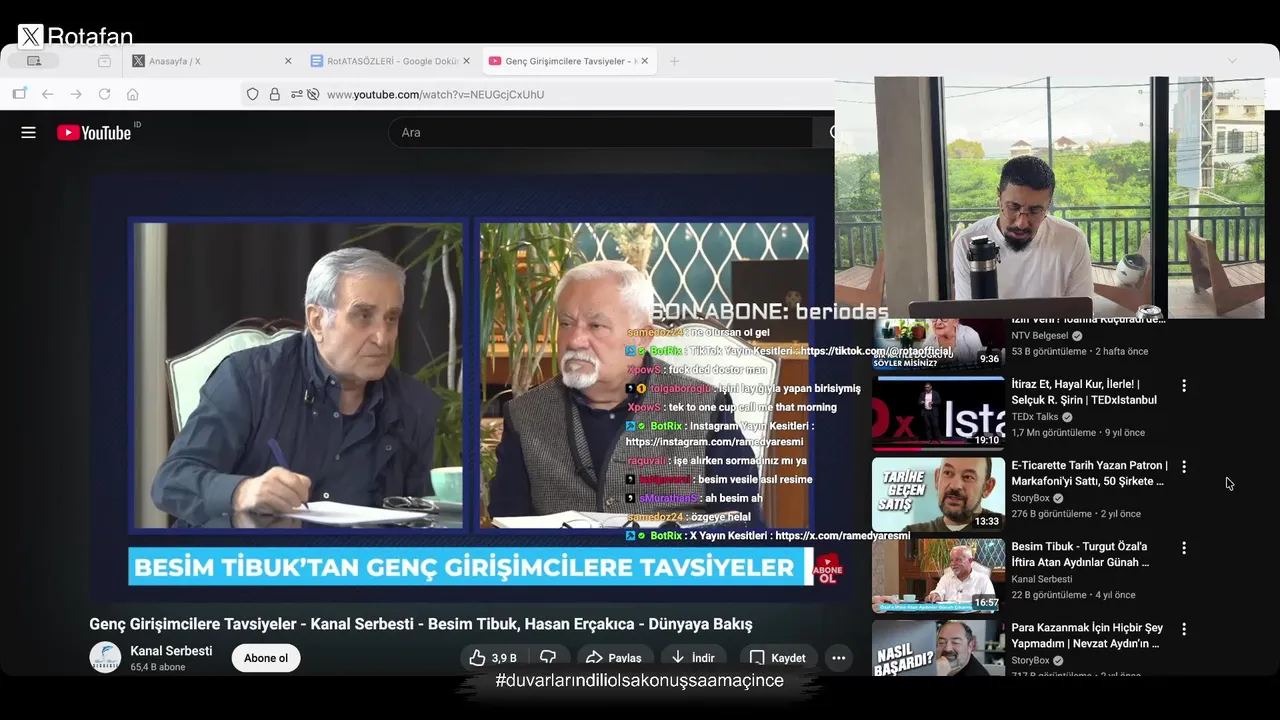Click the YouTube search box
The image size is (1280, 720).
tap(600, 132)
